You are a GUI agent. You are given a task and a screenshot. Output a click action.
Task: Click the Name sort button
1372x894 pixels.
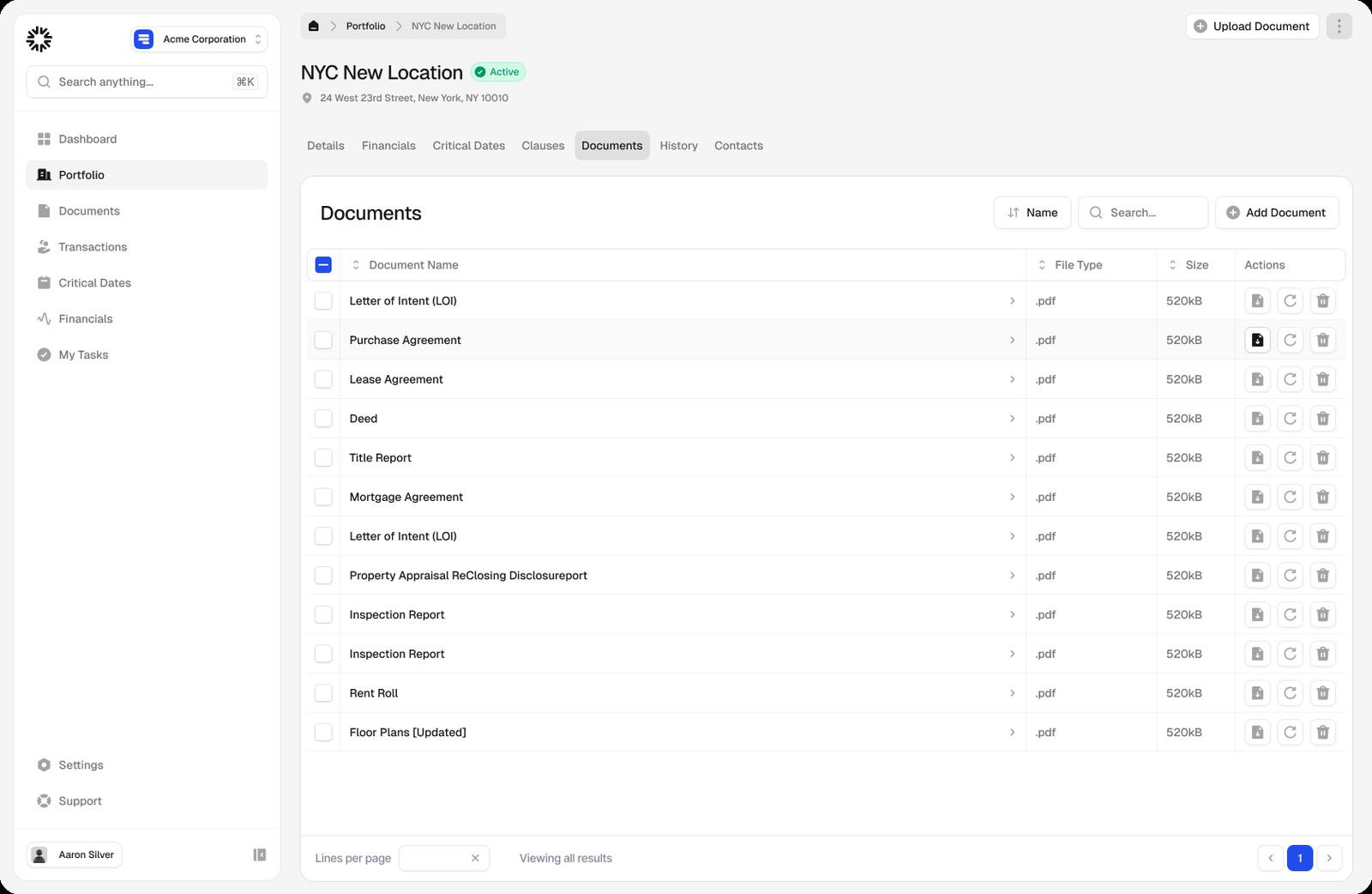coord(1032,213)
